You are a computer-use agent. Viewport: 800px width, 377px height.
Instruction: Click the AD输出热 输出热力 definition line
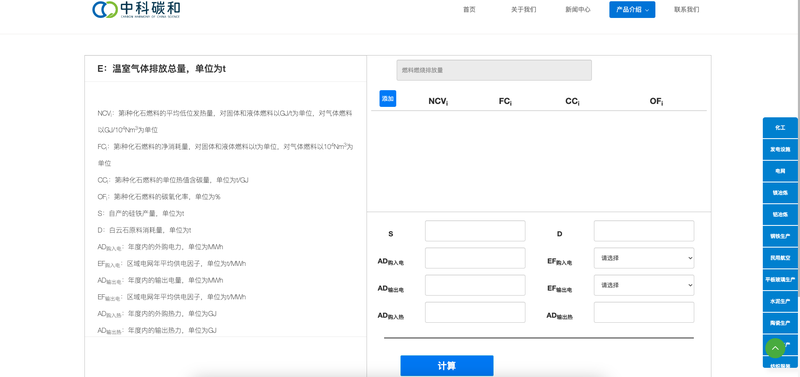(157, 331)
